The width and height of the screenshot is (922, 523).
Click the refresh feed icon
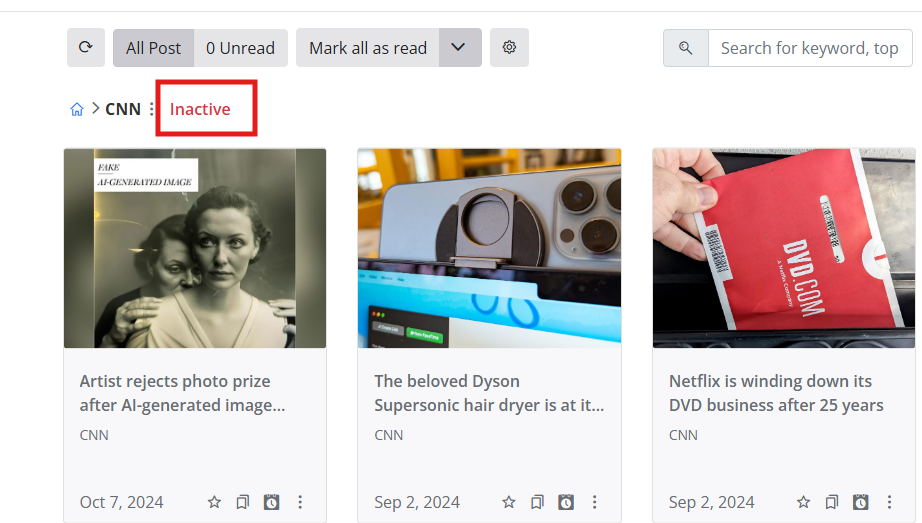point(86,48)
